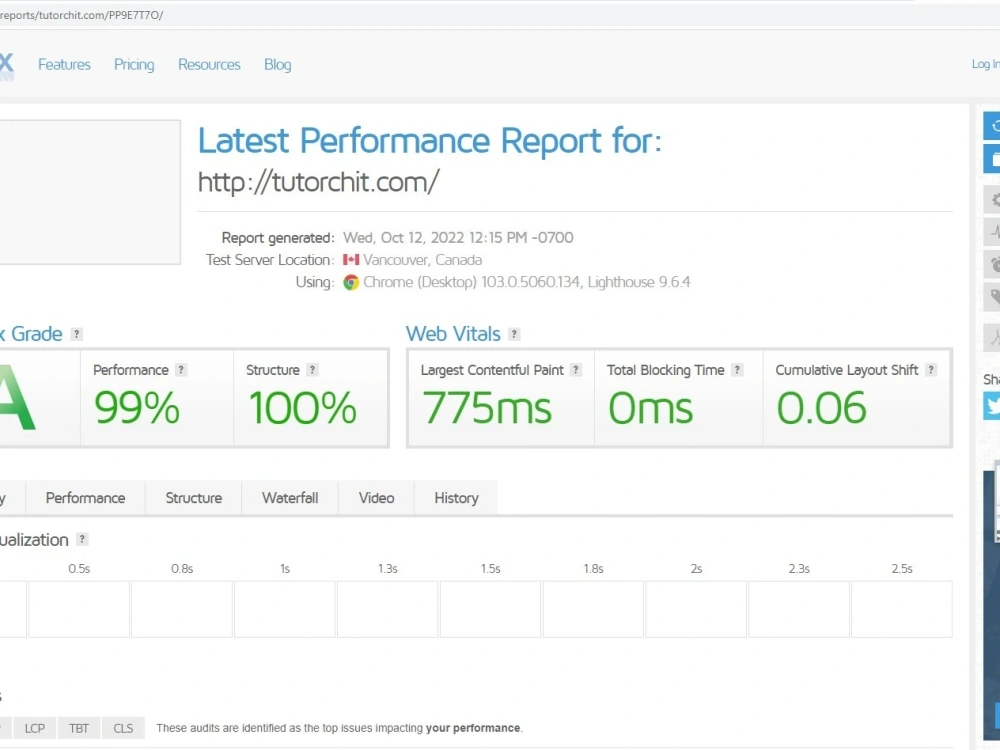Open the Pricing navigation link
1000x750 pixels.
134,64
